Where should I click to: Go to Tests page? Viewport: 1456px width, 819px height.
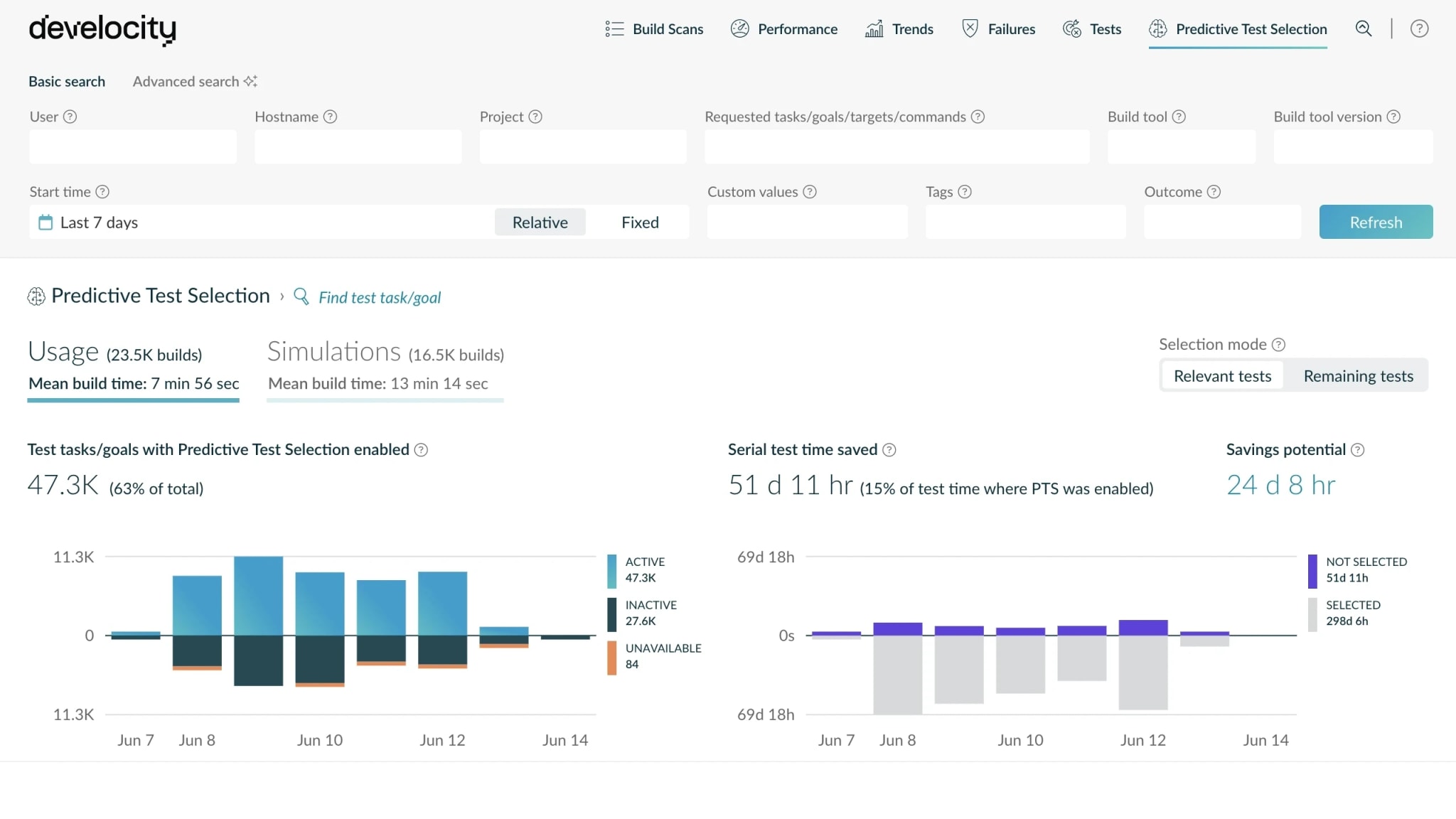point(1092,29)
